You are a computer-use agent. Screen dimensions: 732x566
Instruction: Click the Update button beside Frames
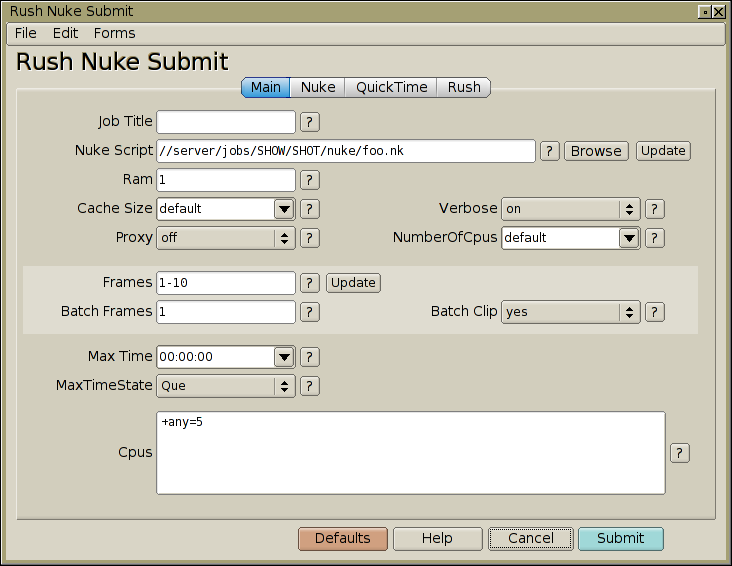(353, 283)
